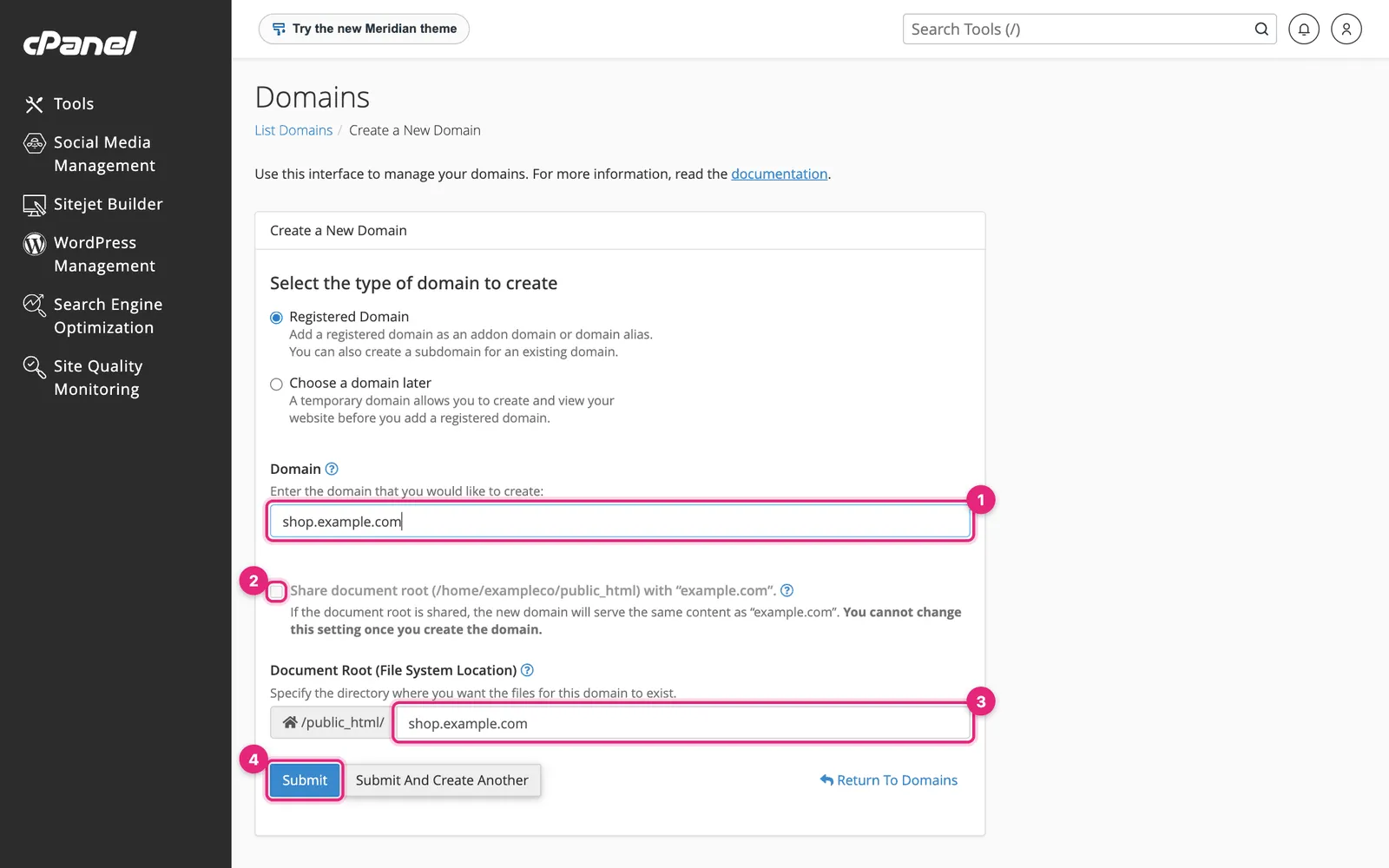Screen dimensions: 1389x868
Task: Click the Domain help question icon
Action: point(332,469)
